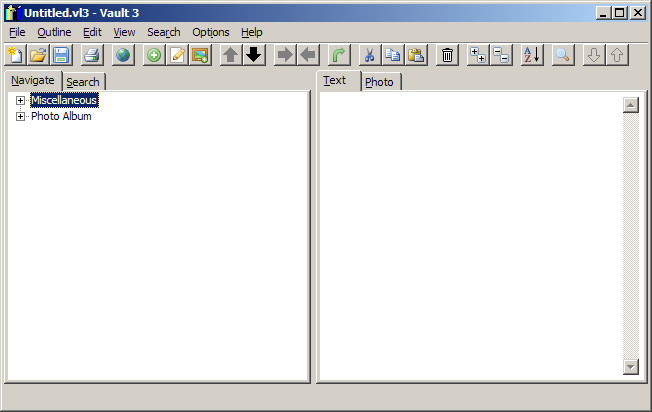
Task: Open the Outline menu
Action: 54,32
